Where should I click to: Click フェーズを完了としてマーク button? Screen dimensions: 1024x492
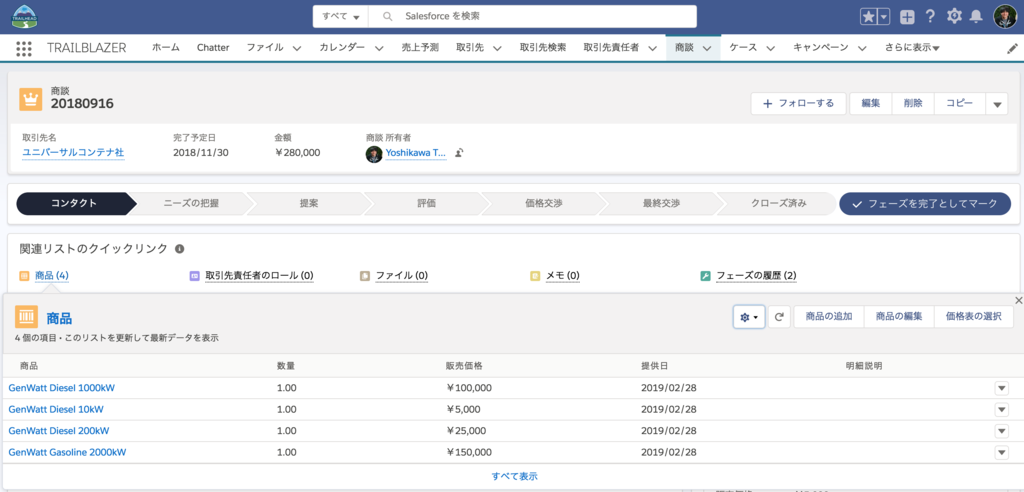point(925,203)
